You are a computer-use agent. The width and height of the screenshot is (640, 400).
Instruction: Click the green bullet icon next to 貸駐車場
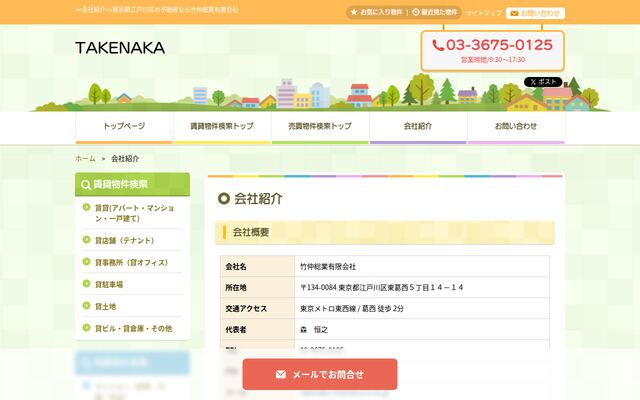86,284
